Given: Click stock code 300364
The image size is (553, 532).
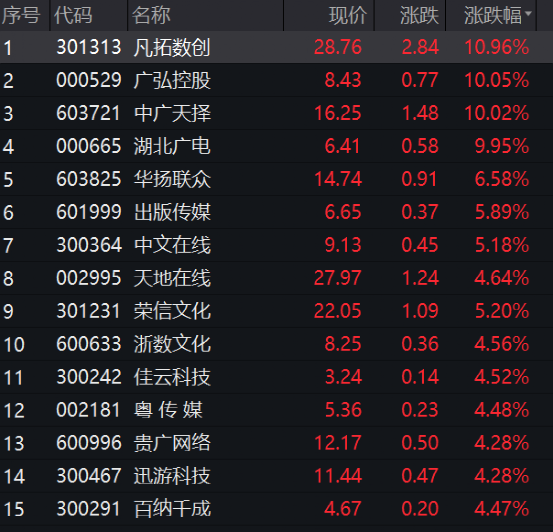Looking at the screenshot, I should point(89,245).
